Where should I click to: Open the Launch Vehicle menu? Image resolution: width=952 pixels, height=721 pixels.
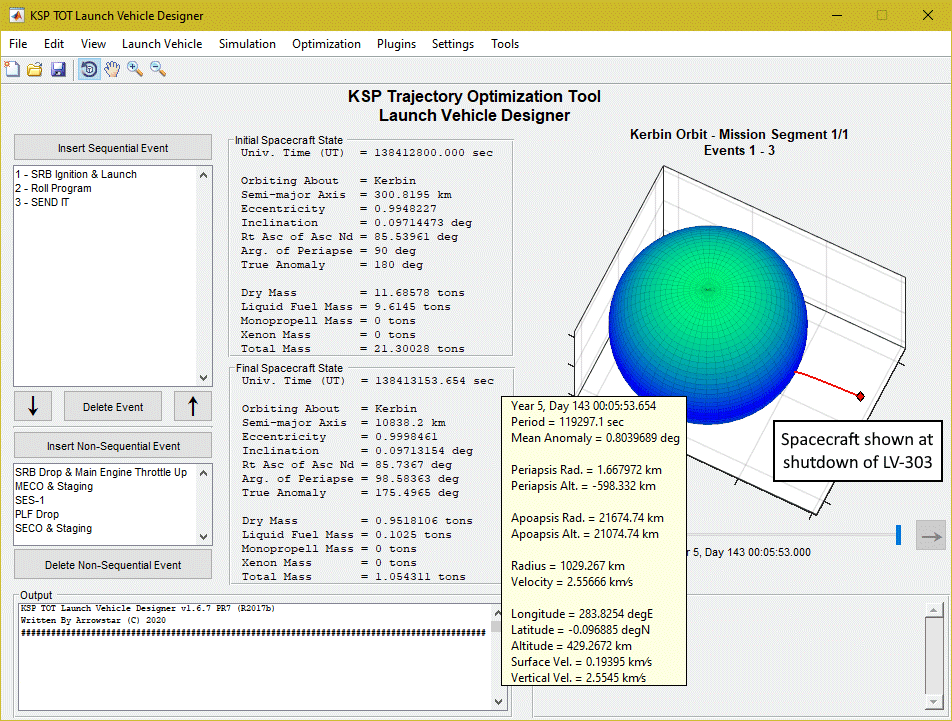pos(162,44)
